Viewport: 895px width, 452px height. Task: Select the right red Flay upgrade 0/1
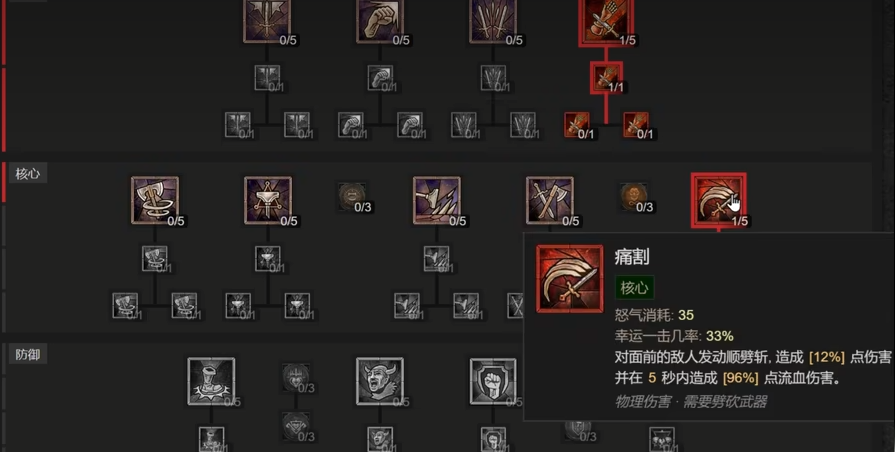pyautogui.click(x=636, y=125)
